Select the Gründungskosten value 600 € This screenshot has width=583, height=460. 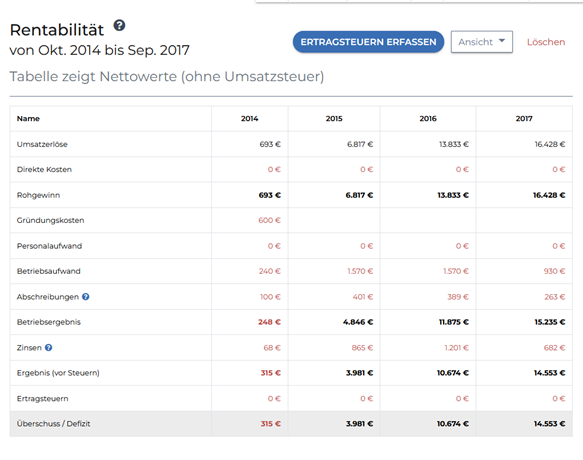click(270, 221)
